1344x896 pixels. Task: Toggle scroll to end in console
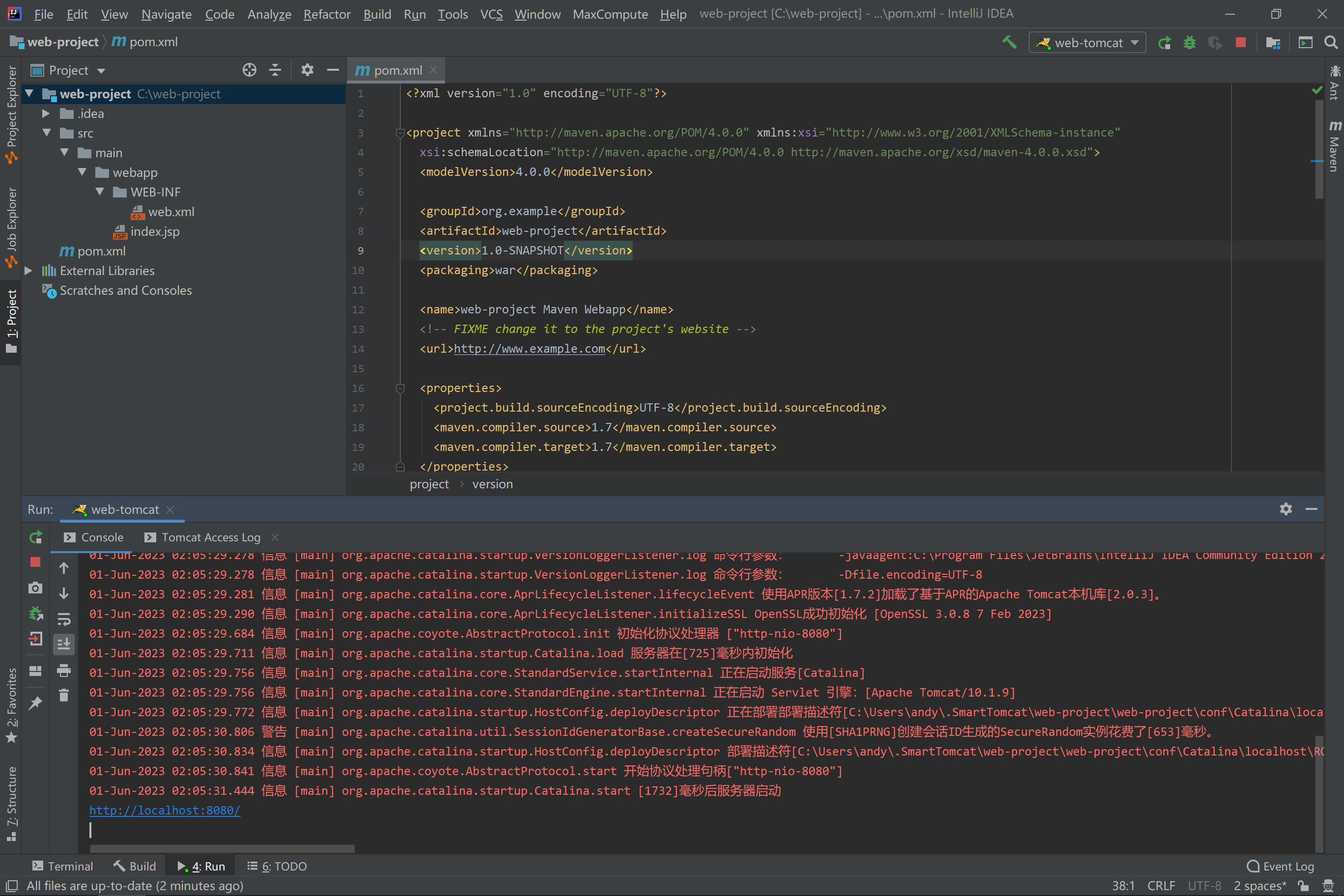click(64, 644)
